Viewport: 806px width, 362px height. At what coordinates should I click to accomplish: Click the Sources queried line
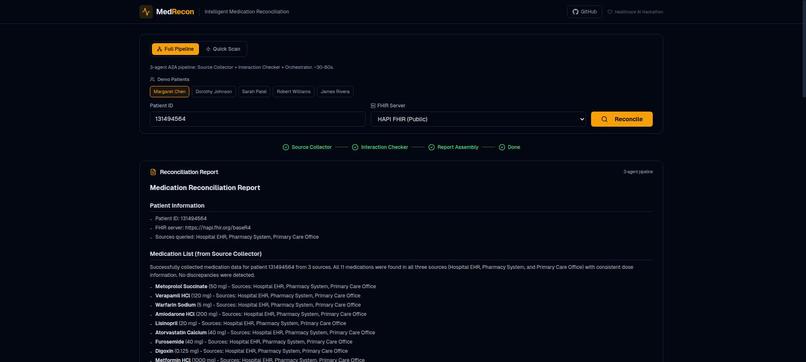coord(237,237)
